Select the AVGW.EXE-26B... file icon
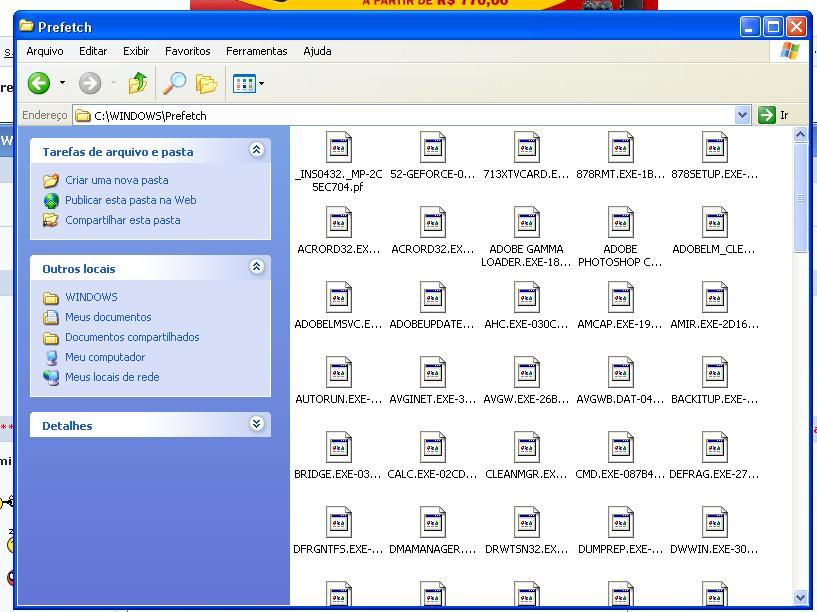This screenshot has height=612, width=817. pyautogui.click(x=527, y=372)
